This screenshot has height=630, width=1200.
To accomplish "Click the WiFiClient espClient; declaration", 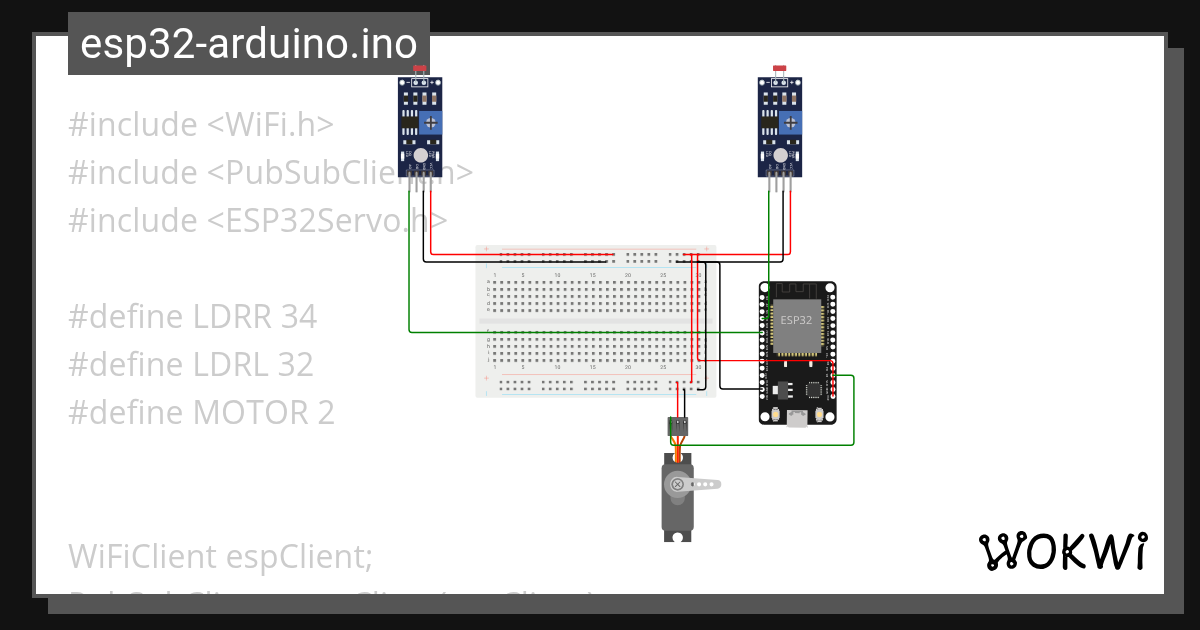I will point(220,556).
